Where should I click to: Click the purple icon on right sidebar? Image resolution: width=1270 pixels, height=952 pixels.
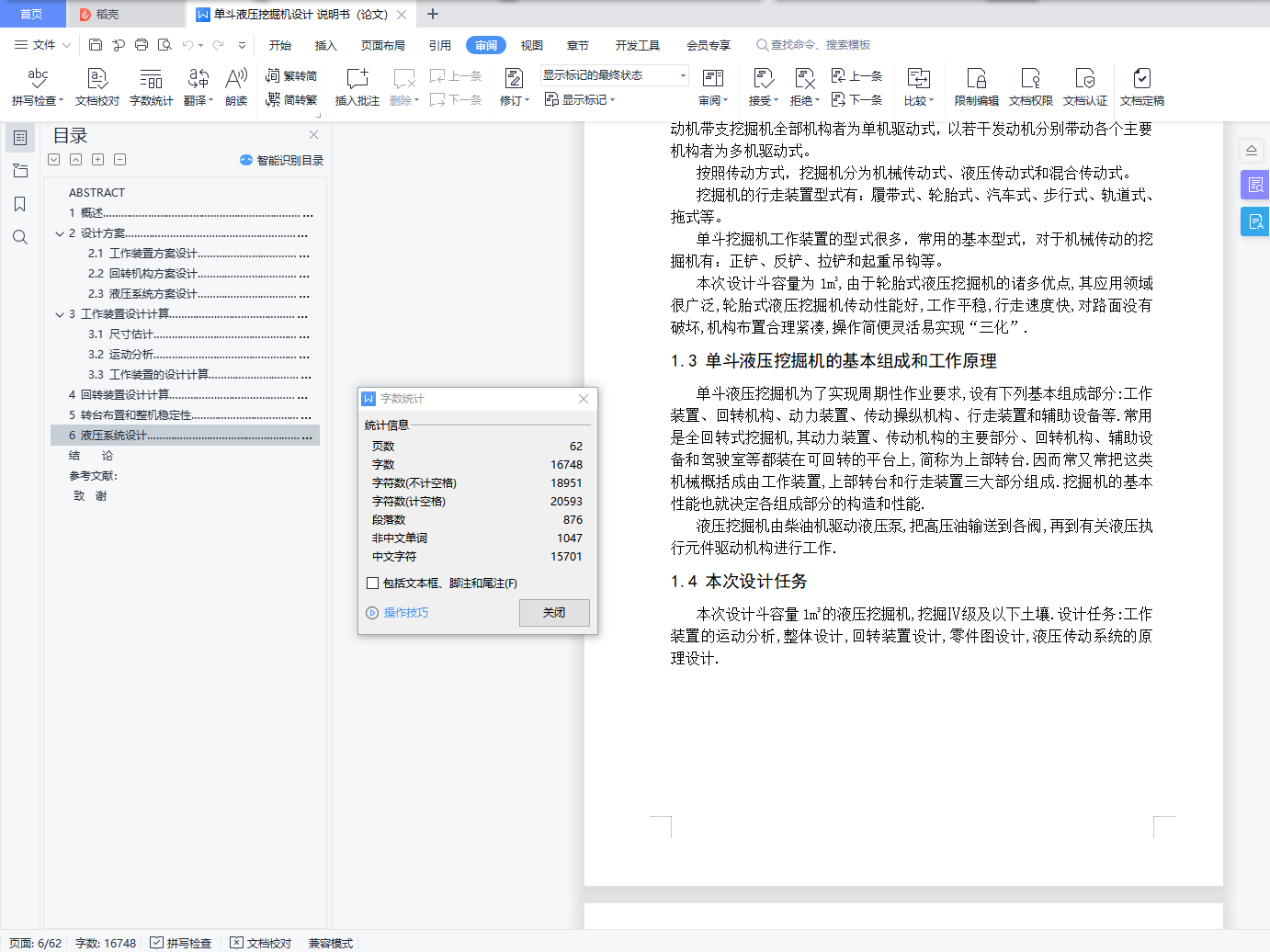point(1255,185)
